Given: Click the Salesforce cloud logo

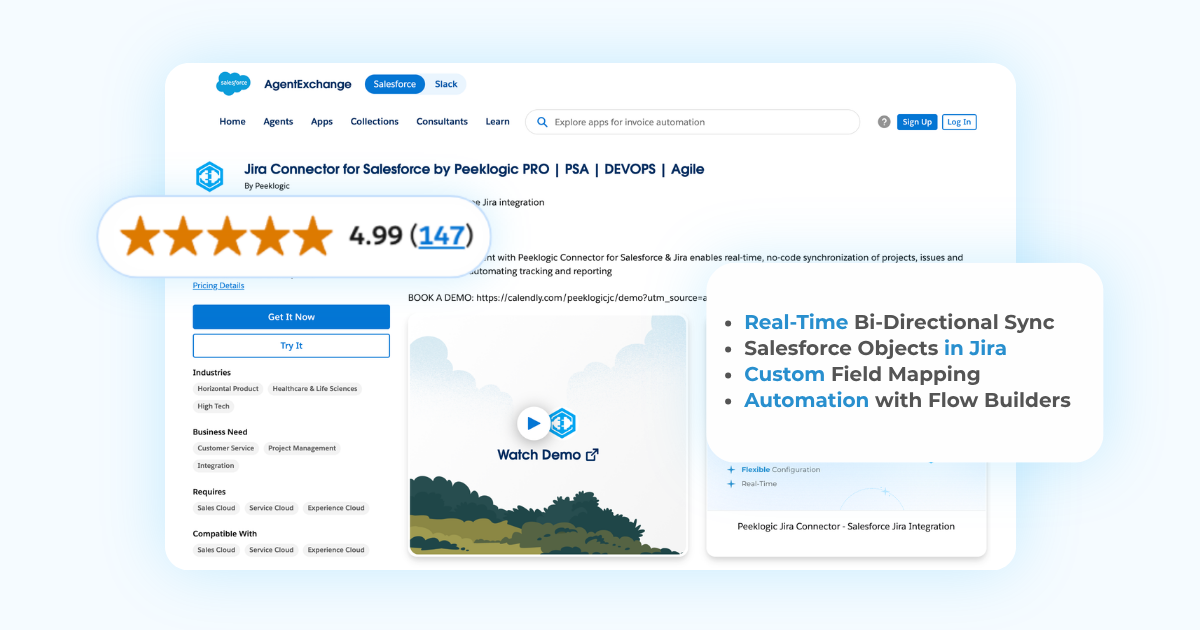Looking at the screenshot, I should click(233, 84).
